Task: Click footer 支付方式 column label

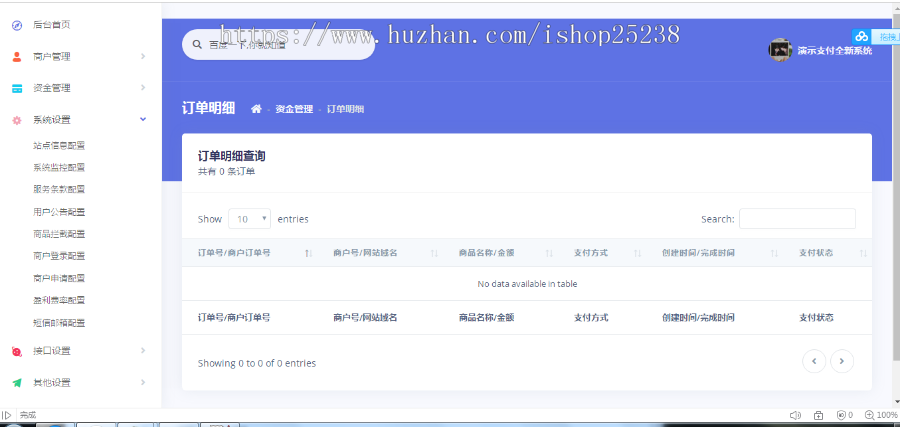Action: point(591,317)
